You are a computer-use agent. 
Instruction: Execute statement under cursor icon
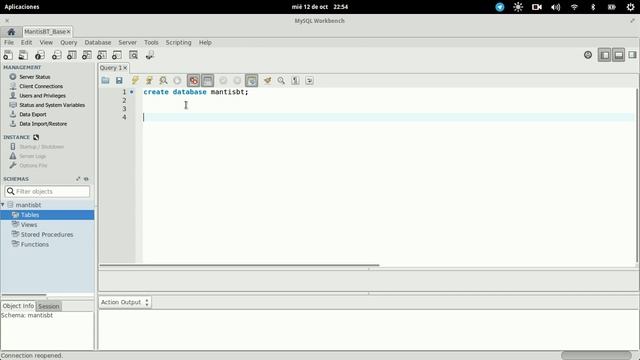tap(149, 80)
